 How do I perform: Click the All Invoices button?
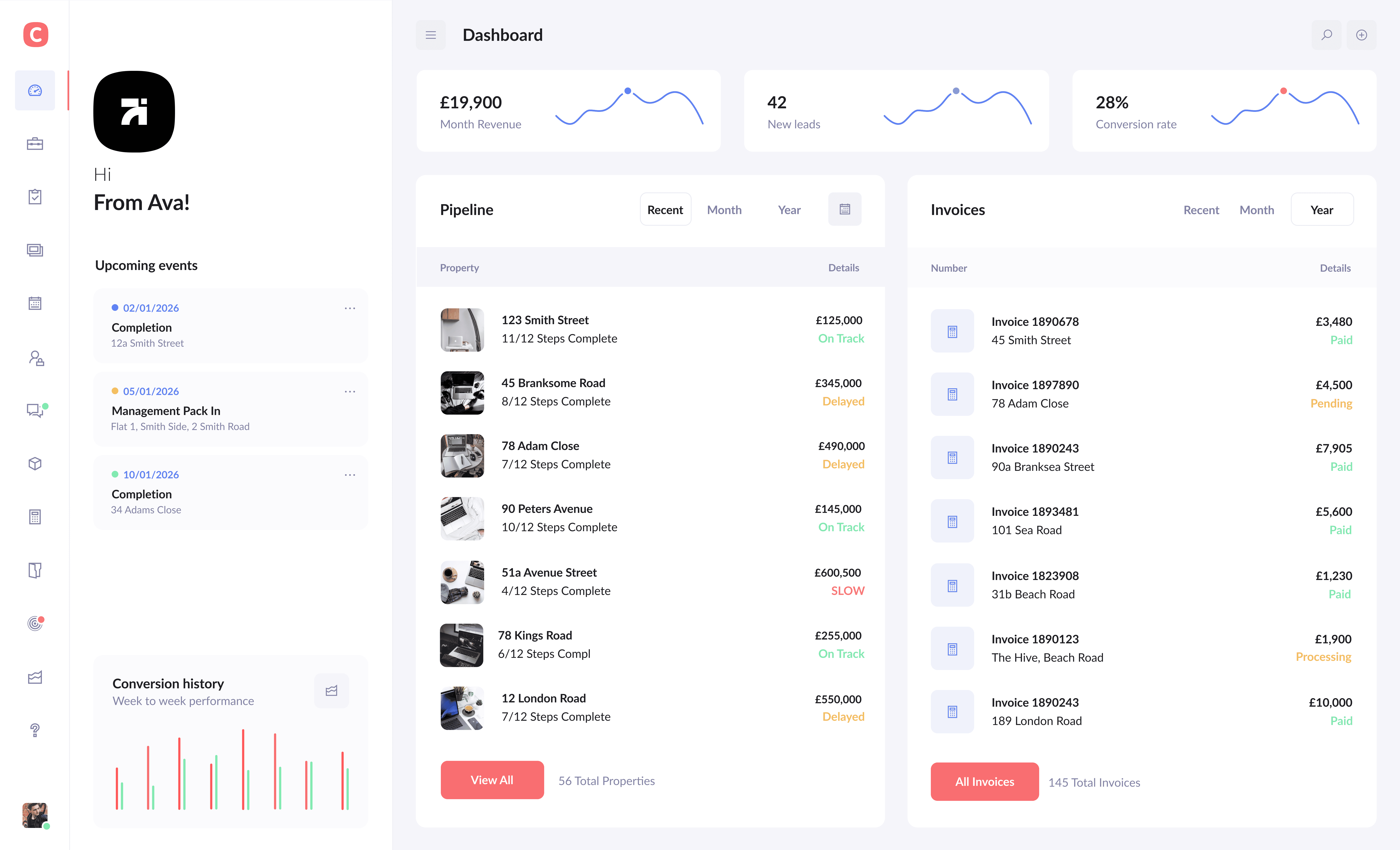click(x=984, y=782)
